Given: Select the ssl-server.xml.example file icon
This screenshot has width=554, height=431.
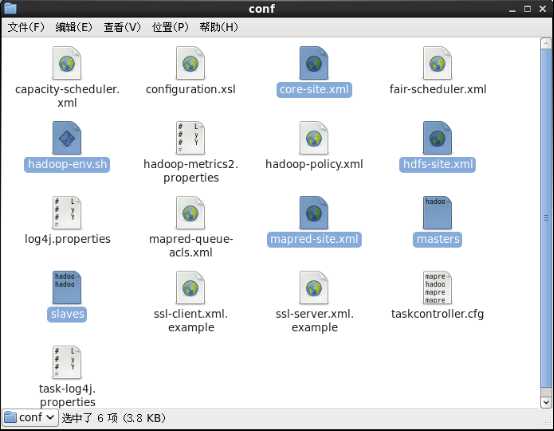Looking at the screenshot, I should pyautogui.click(x=314, y=288).
